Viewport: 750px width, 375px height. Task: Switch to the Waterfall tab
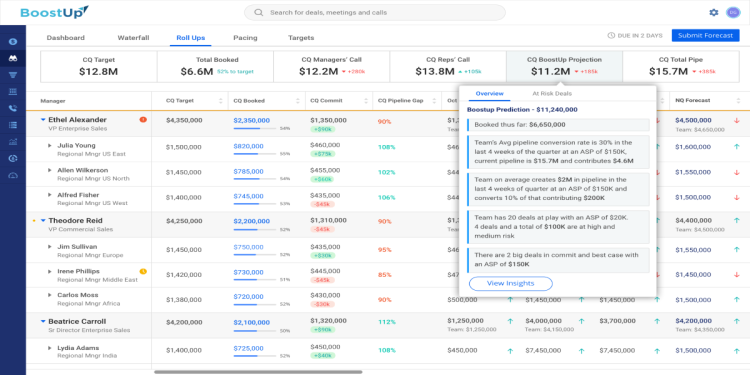click(133, 38)
